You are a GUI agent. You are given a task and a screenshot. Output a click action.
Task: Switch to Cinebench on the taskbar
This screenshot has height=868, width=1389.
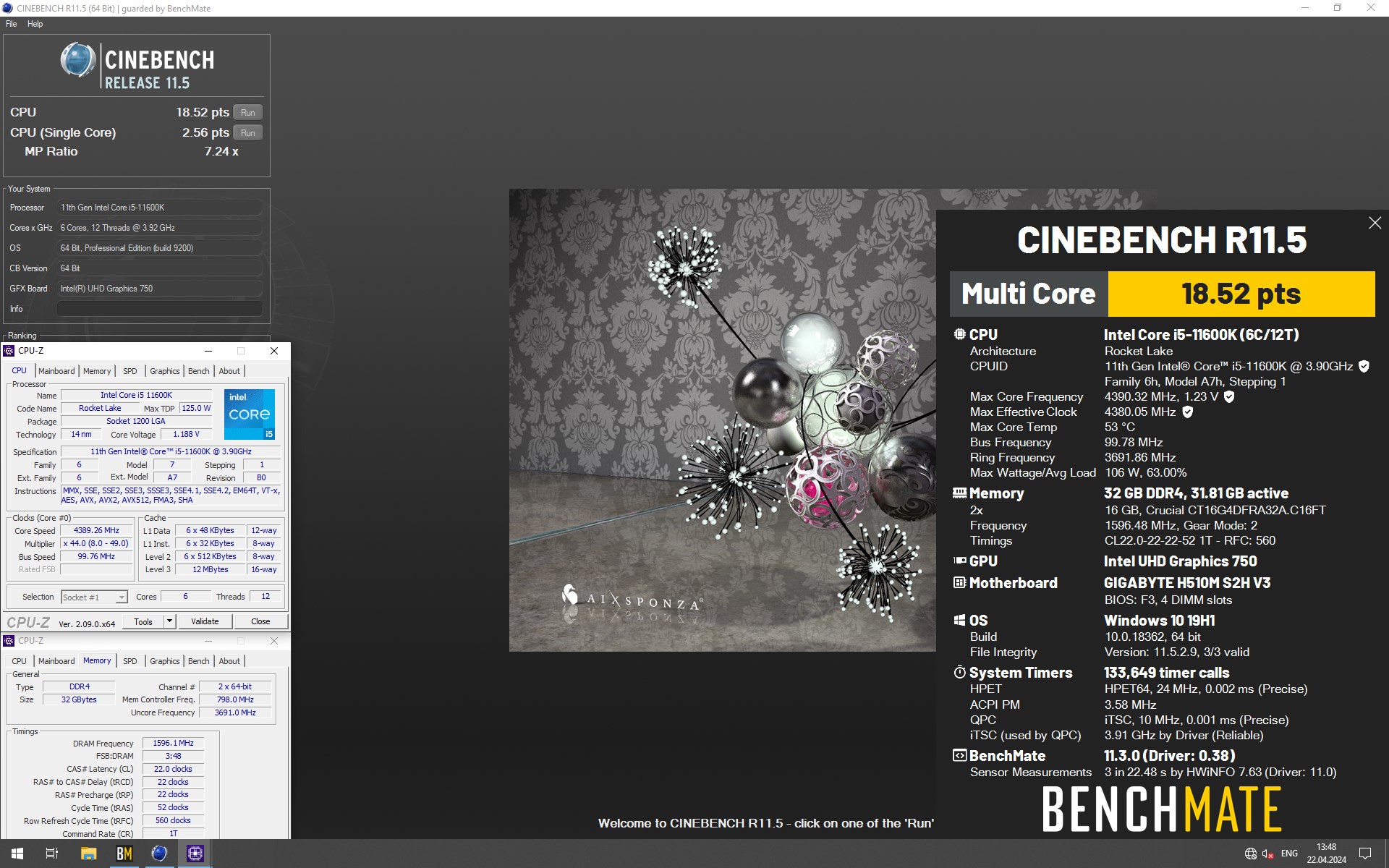tap(159, 854)
